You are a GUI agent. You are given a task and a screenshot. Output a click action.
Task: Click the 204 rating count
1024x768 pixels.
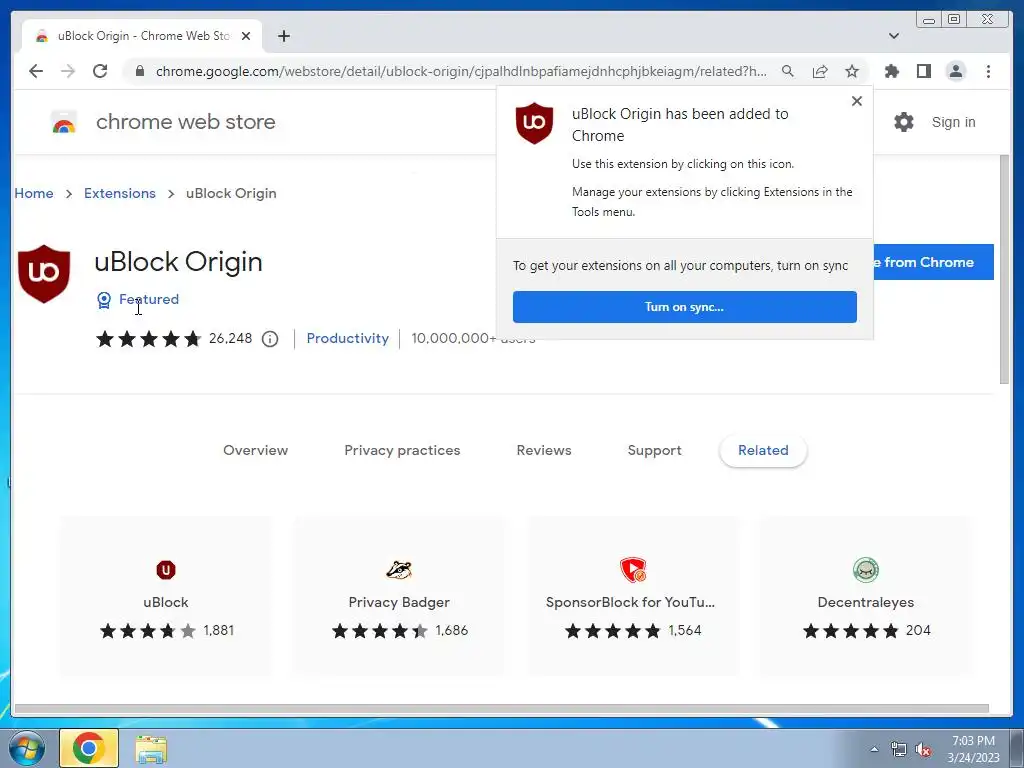(x=918, y=630)
